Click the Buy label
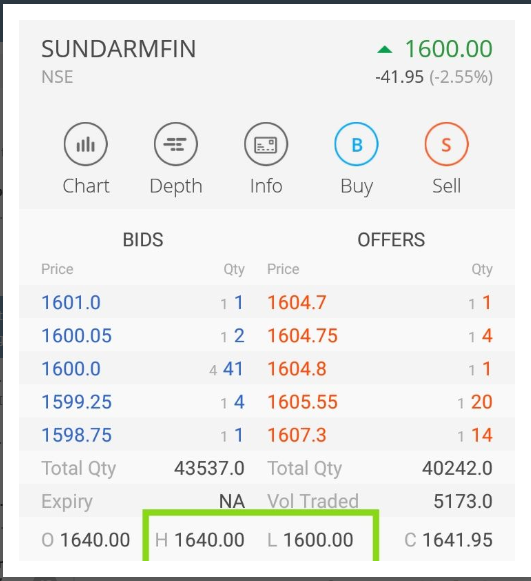 pyautogui.click(x=356, y=186)
